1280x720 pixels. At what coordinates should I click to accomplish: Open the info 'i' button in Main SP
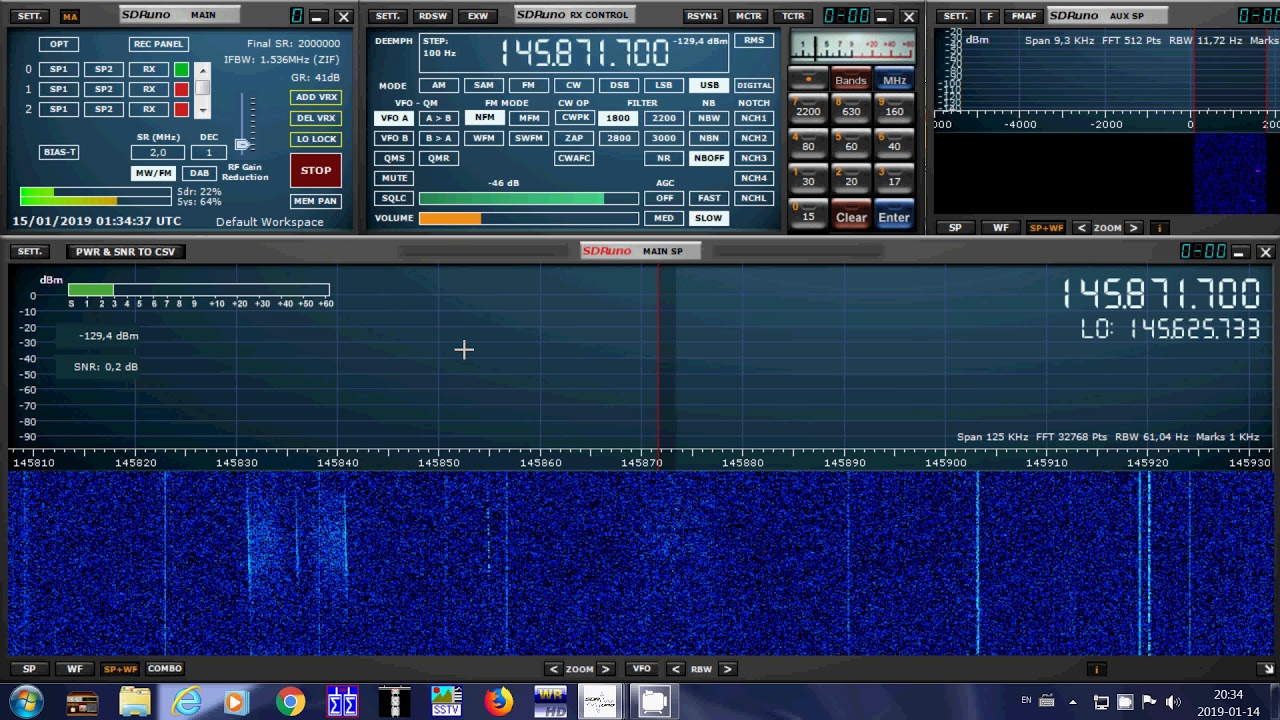pyautogui.click(x=1096, y=669)
